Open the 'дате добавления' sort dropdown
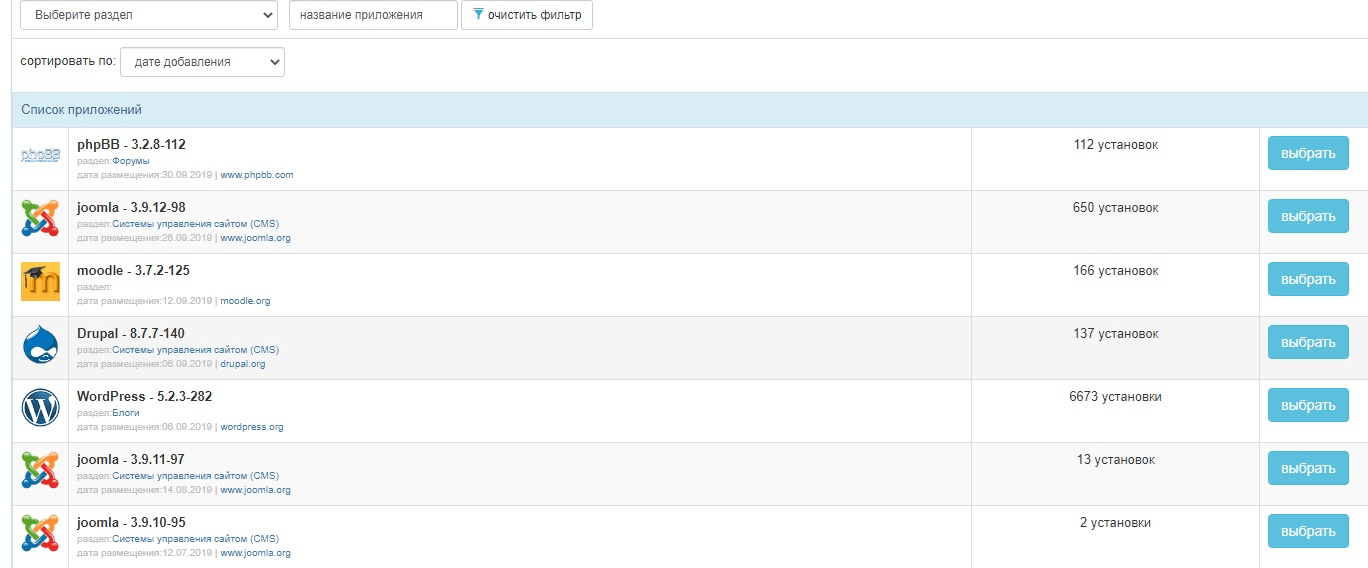The width and height of the screenshot is (1368, 568). coord(202,62)
